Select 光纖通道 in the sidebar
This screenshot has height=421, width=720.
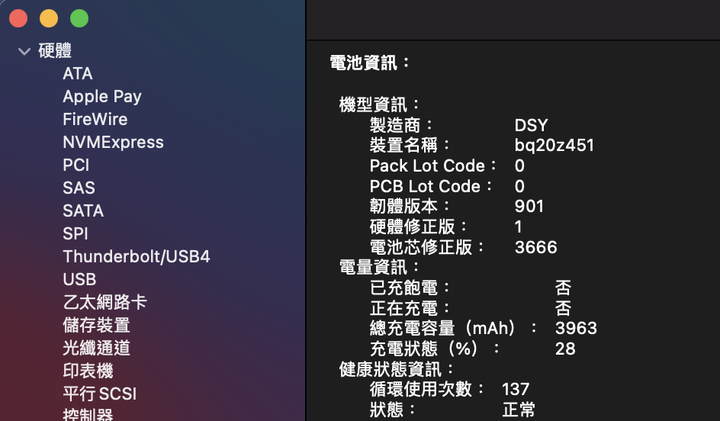[96, 348]
